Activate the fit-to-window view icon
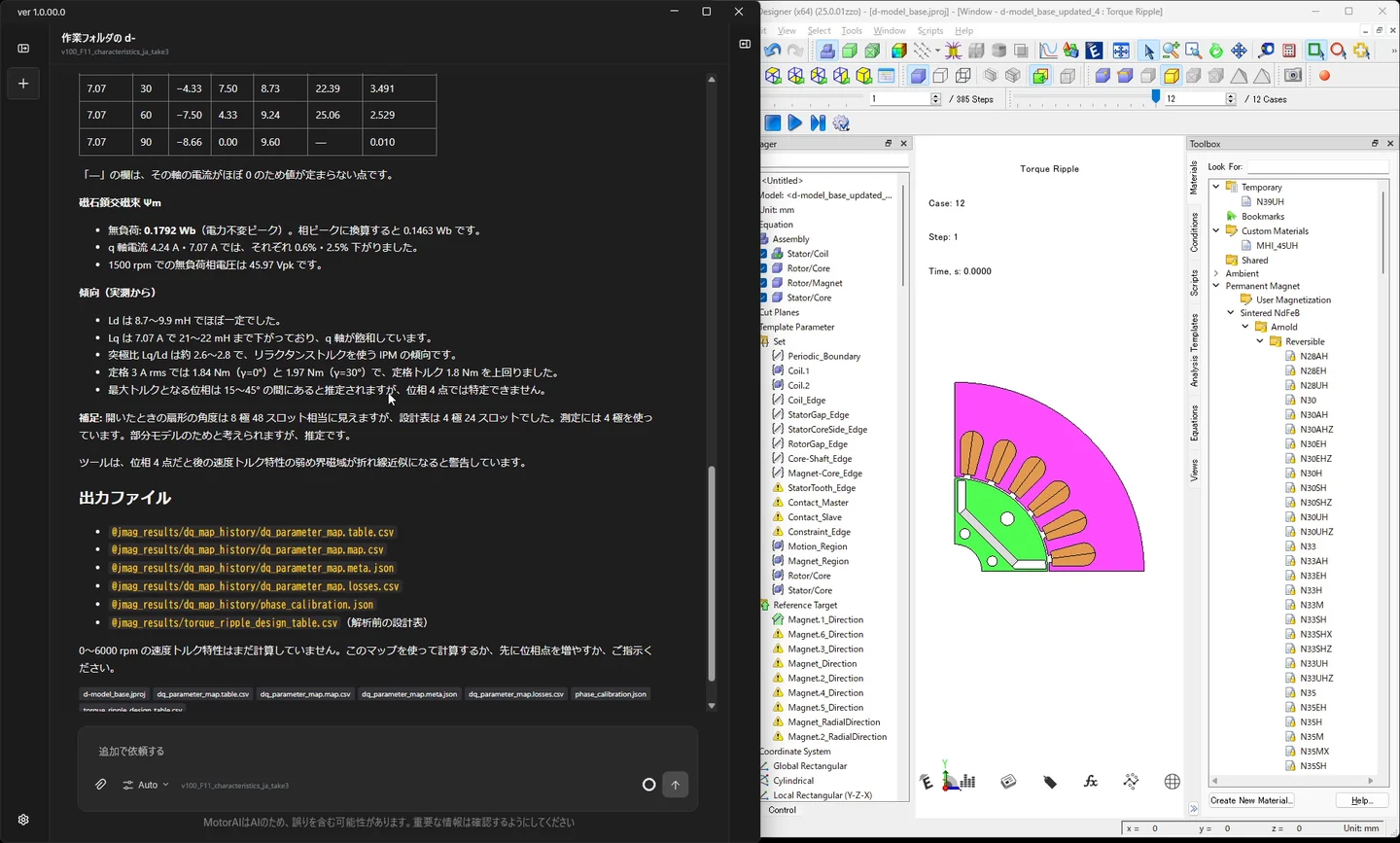 click(x=1121, y=51)
